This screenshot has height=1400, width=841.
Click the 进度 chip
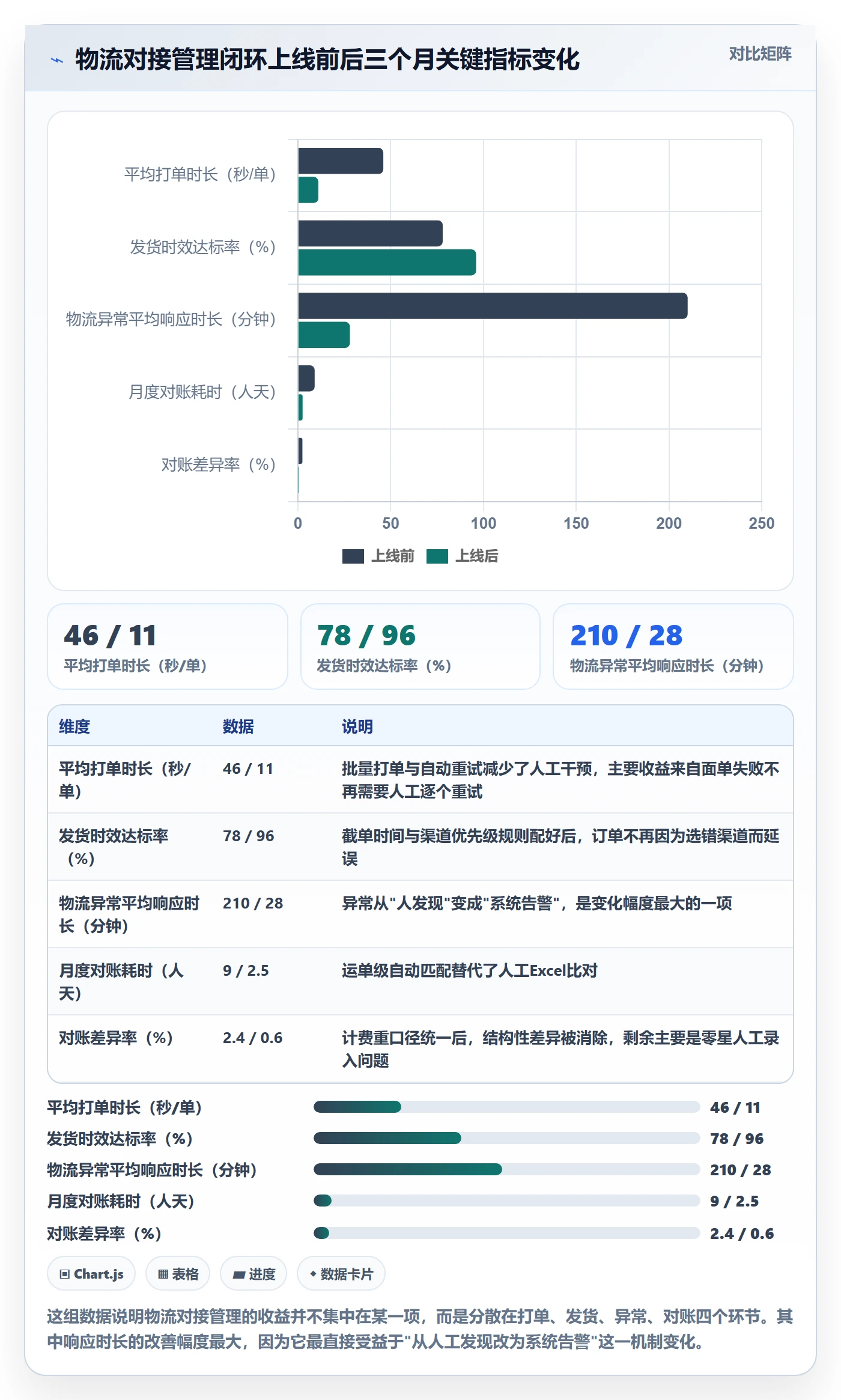pyautogui.click(x=254, y=1274)
